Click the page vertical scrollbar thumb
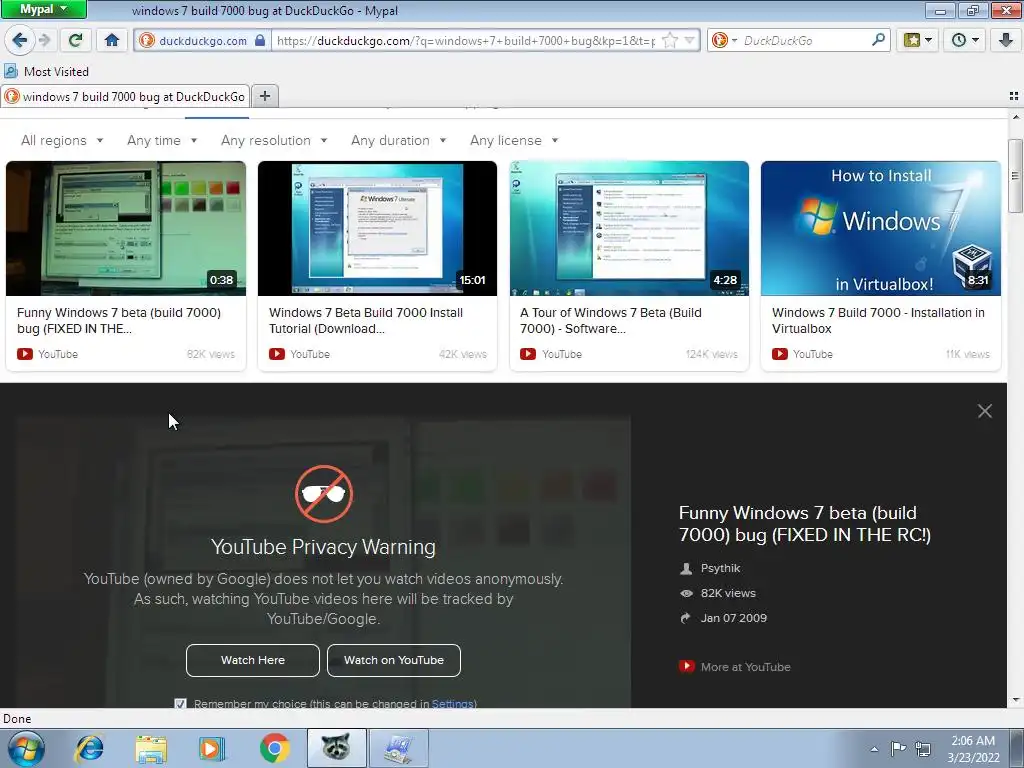This screenshot has width=1024, height=768. pos(1016,176)
